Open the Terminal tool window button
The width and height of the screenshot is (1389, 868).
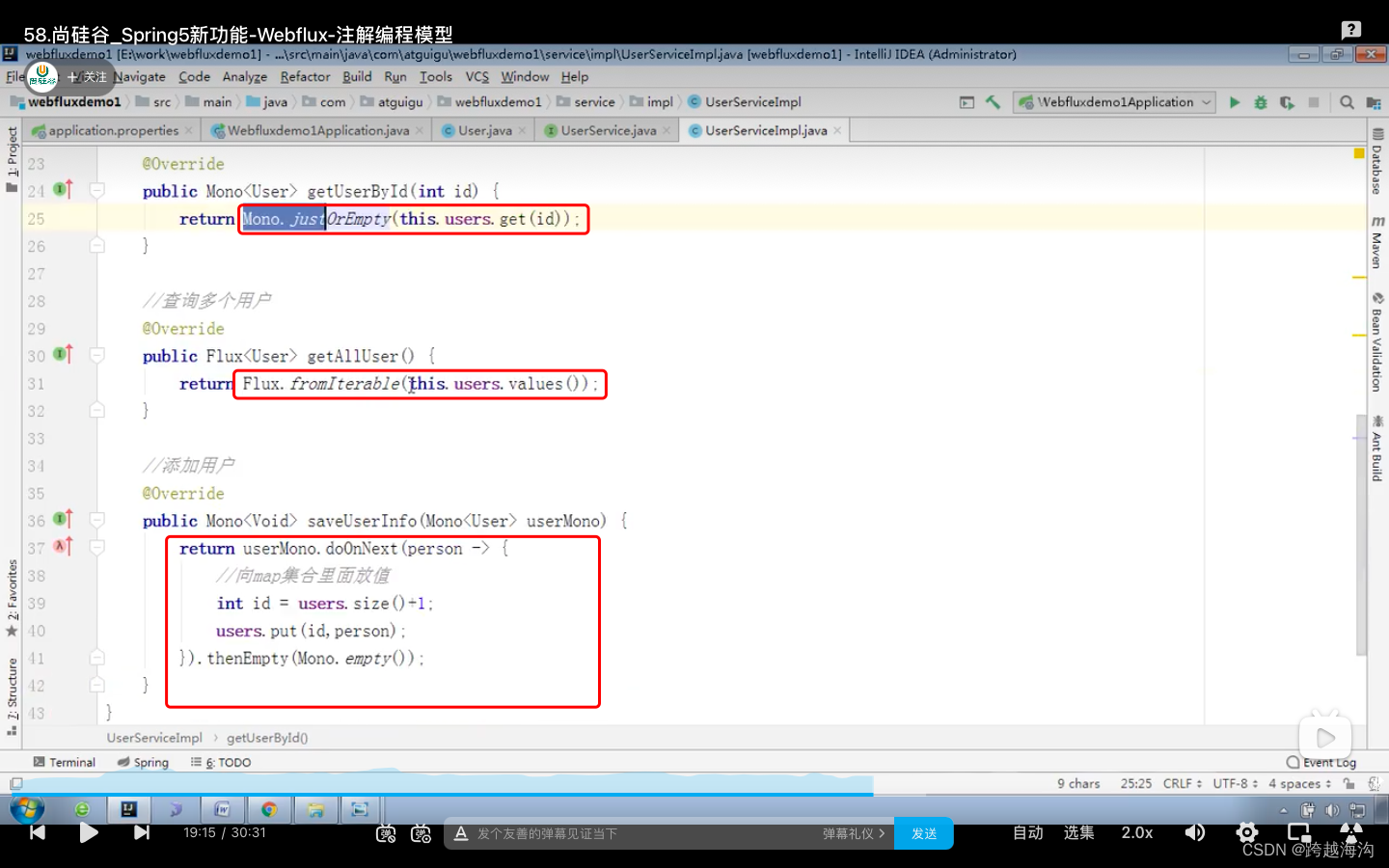[65, 762]
